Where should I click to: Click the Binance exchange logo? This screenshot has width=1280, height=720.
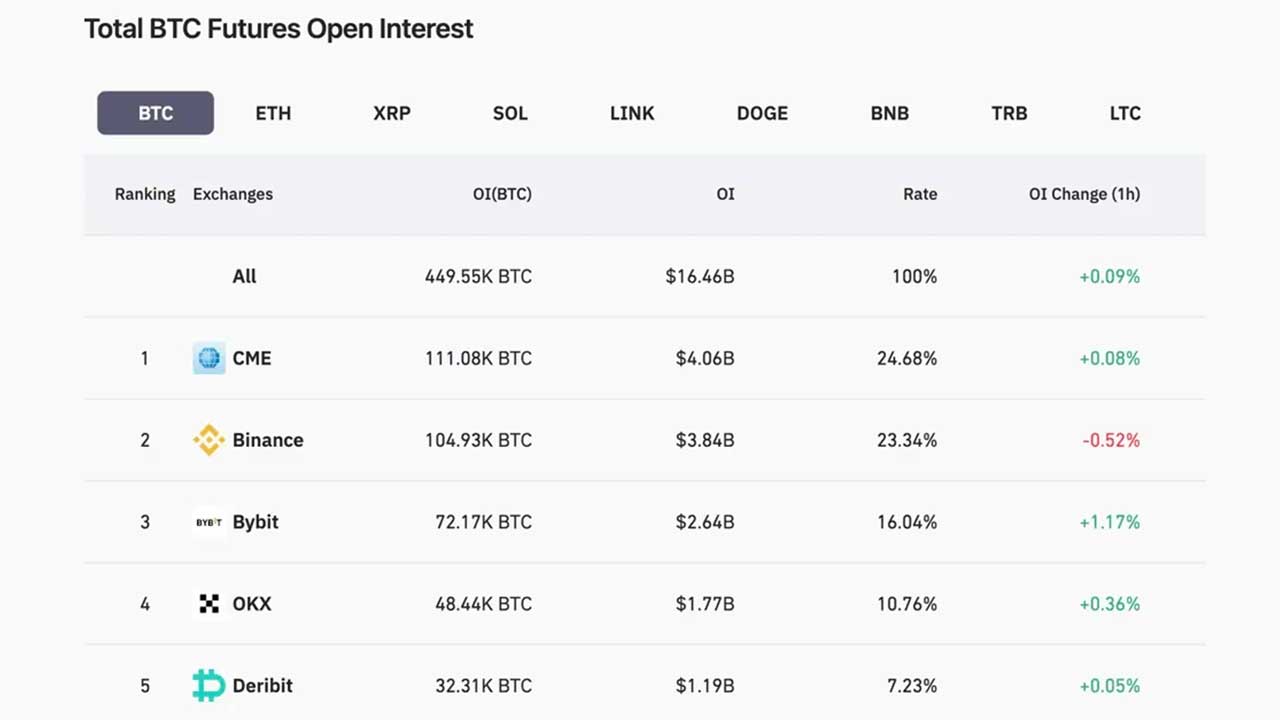click(x=208, y=440)
